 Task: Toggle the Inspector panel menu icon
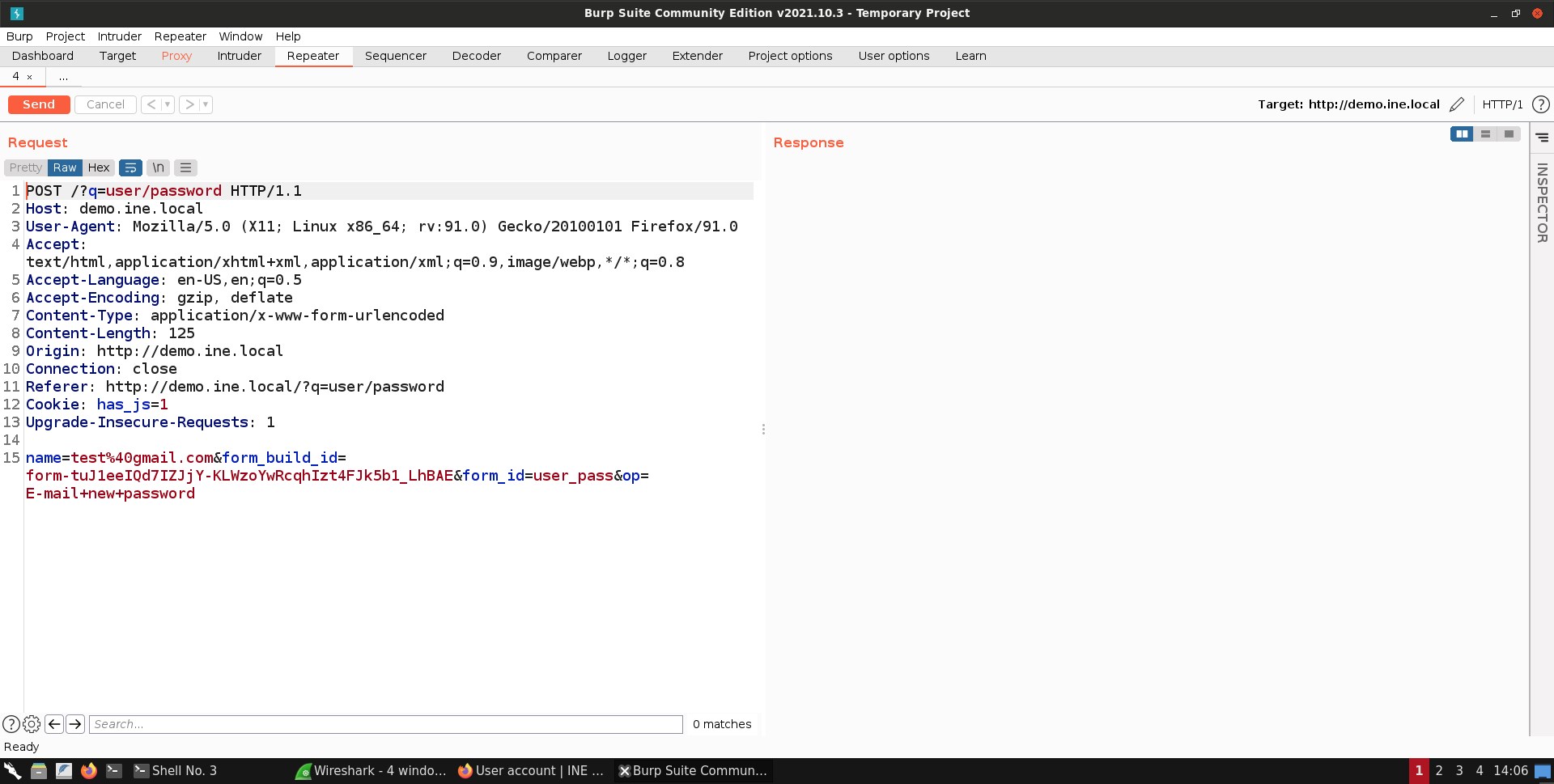pos(1542,138)
